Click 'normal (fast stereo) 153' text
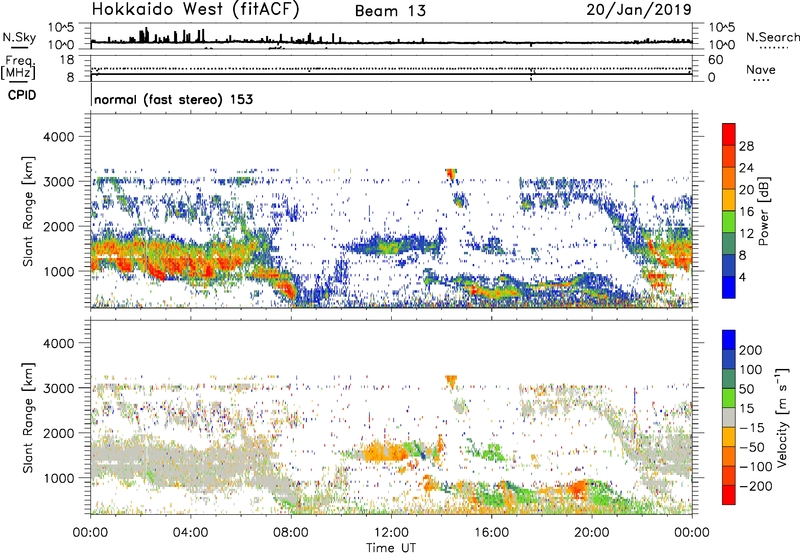This screenshot has height=554, width=800. (x=173, y=100)
